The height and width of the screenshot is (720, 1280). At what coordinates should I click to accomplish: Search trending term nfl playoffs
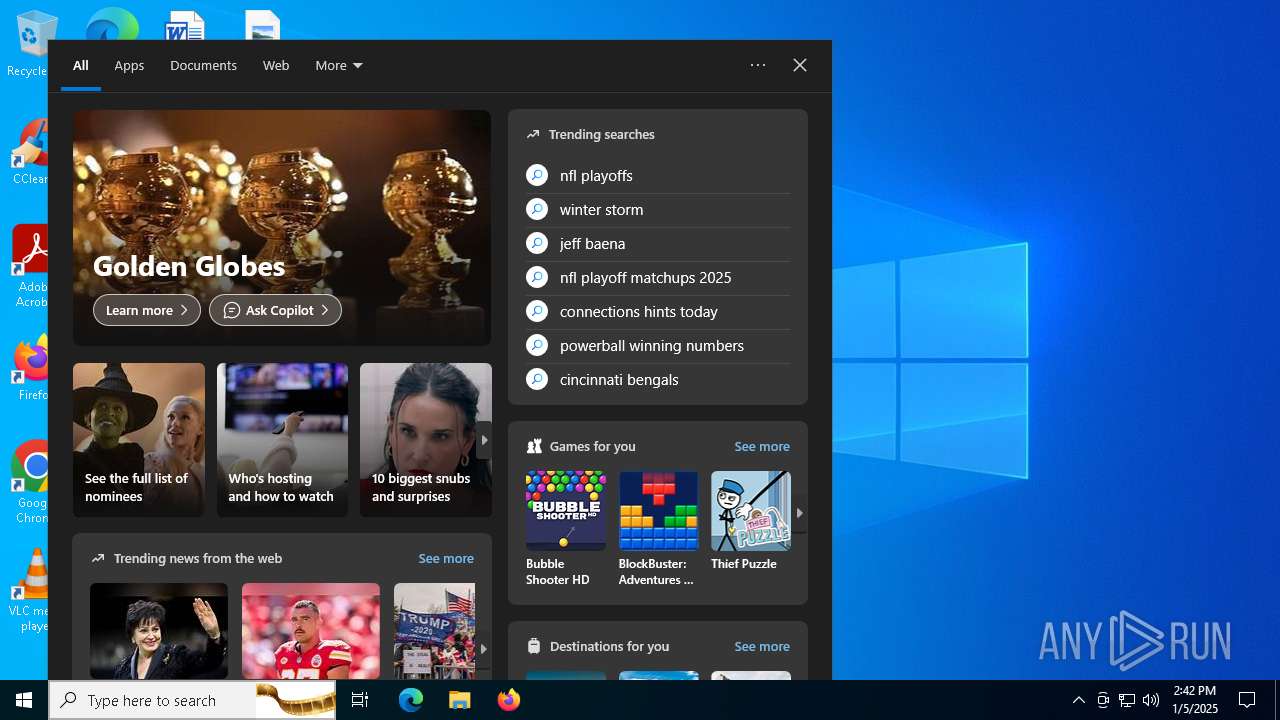pyautogui.click(x=596, y=175)
